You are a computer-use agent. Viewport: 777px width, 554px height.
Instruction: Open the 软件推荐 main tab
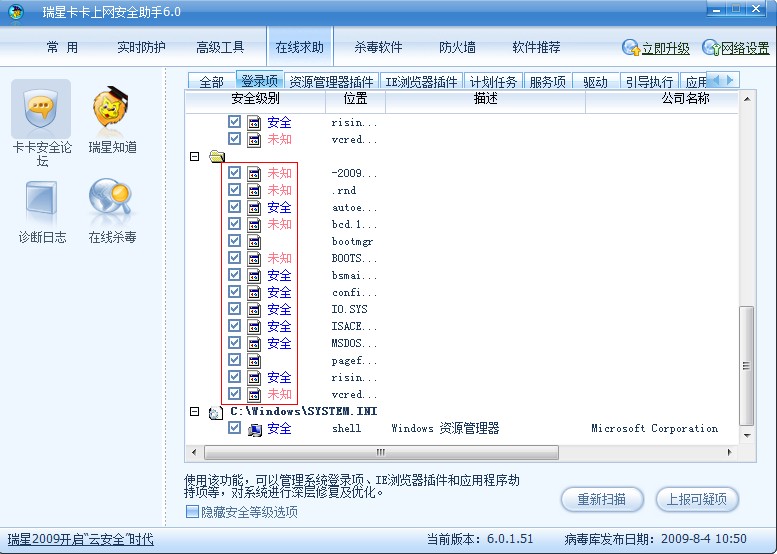pos(536,48)
